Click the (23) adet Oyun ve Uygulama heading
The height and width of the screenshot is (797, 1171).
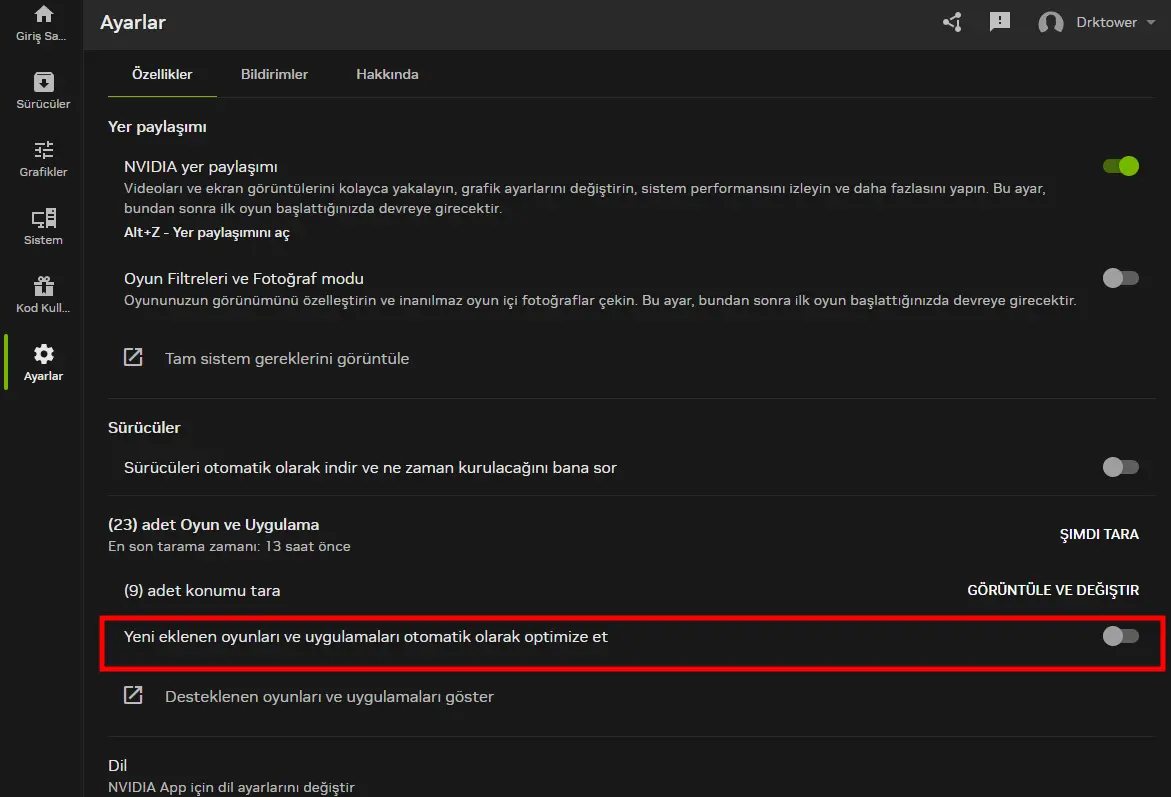tap(214, 524)
